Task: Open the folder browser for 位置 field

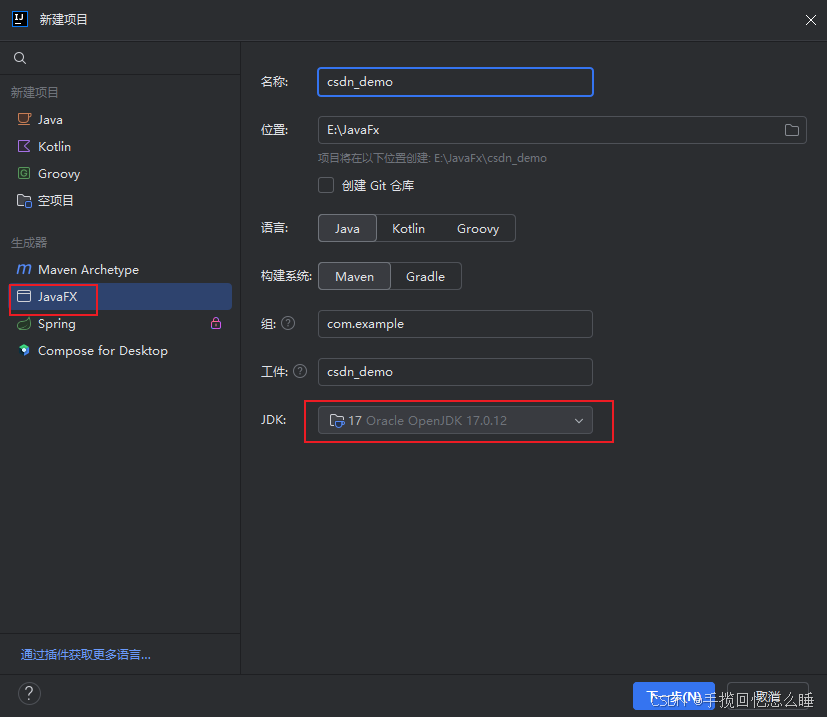Action: tap(790, 129)
